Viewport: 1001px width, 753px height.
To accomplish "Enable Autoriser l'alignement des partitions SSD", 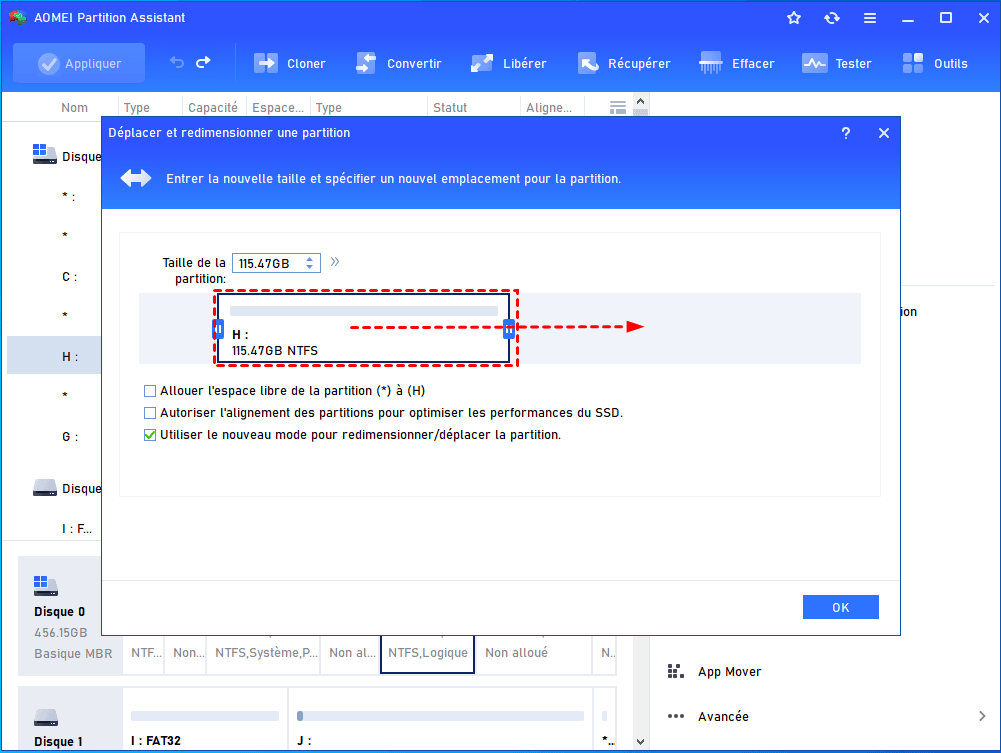I will (150, 413).
